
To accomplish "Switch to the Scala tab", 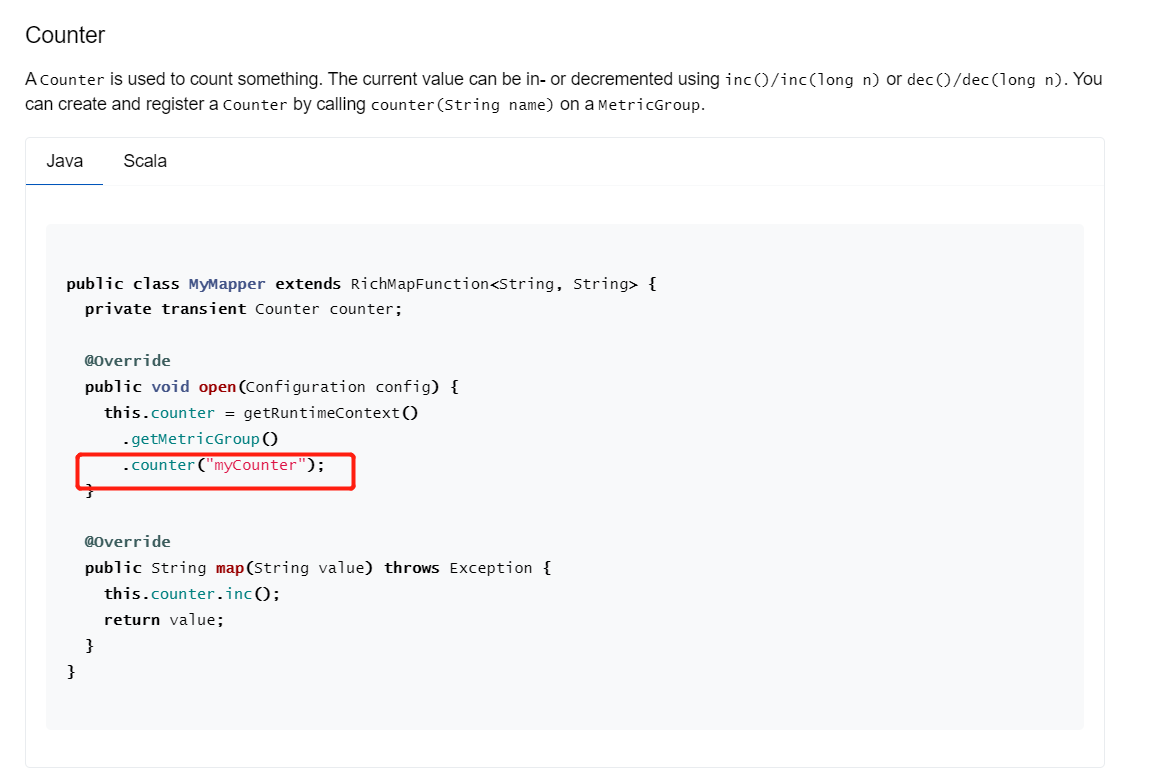I will tap(145, 161).
